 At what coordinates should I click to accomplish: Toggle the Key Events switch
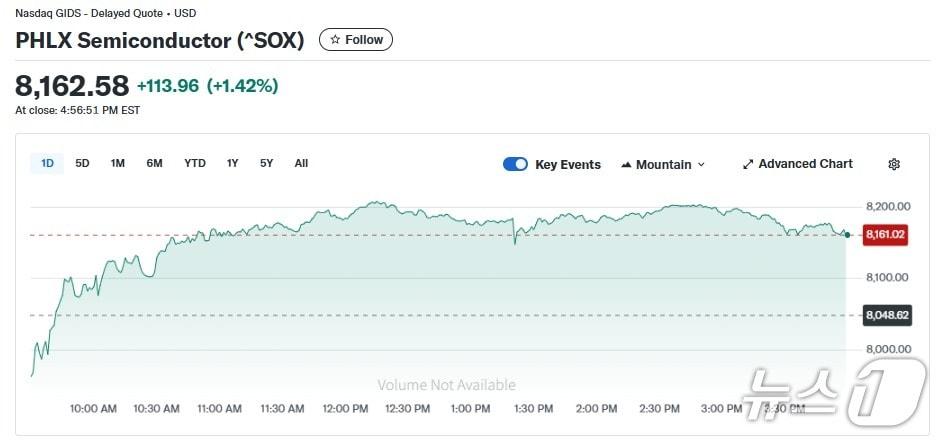(515, 164)
